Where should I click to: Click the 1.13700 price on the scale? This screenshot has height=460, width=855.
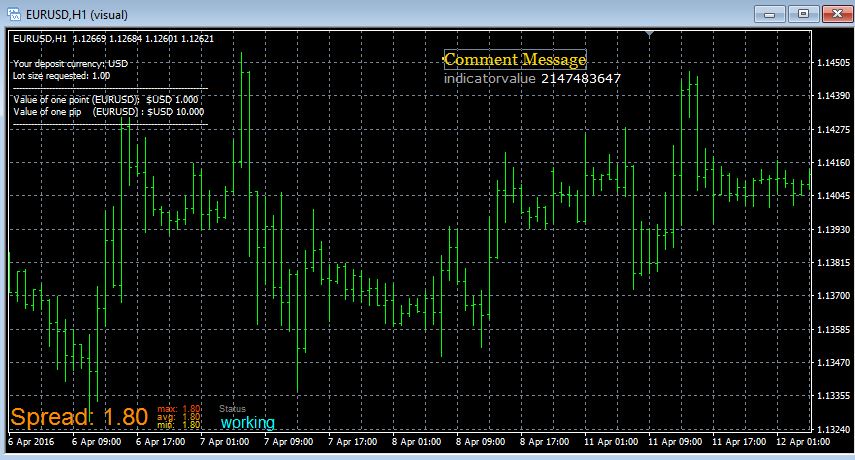tap(833, 296)
